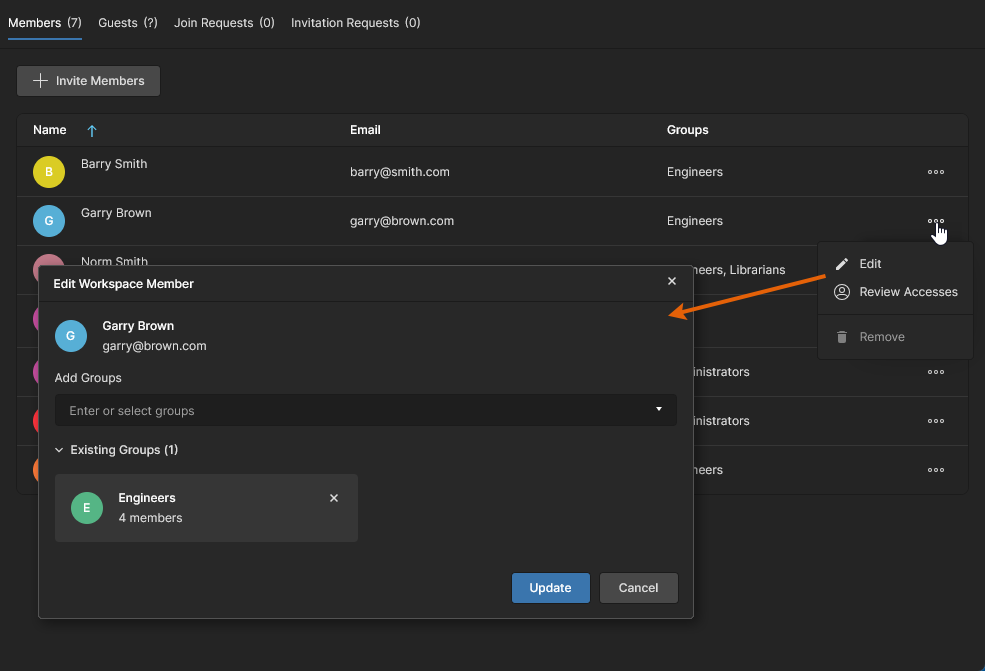Switch to the Guests tab
Screen dimensions: 985x671
click(x=127, y=22)
